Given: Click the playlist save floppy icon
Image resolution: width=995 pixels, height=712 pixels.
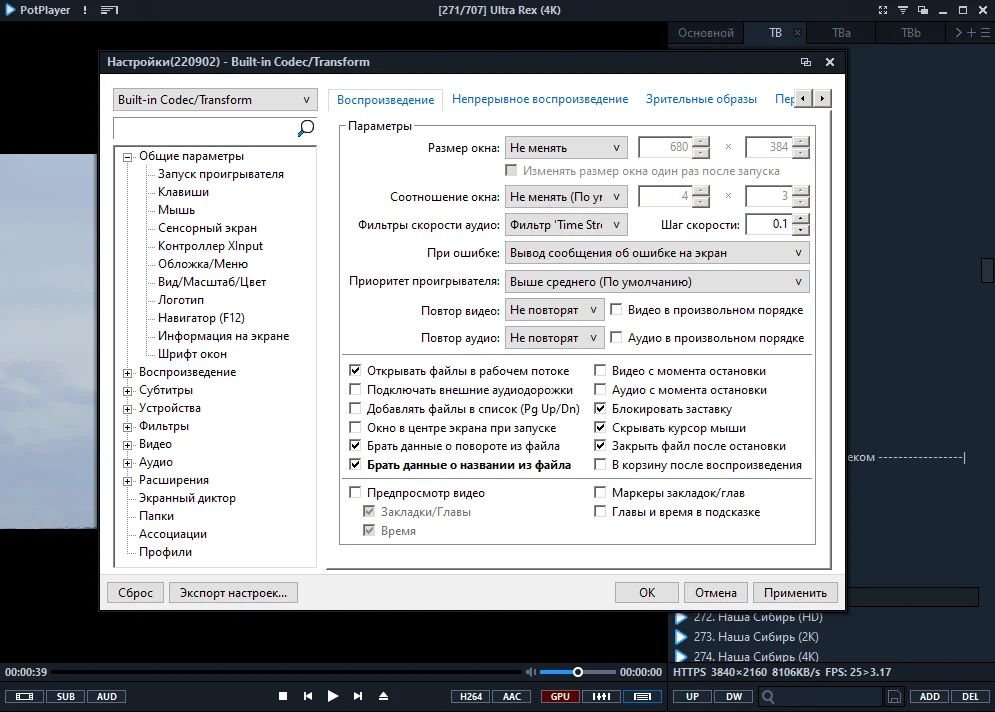Looking at the screenshot, I should tap(894, 697).
